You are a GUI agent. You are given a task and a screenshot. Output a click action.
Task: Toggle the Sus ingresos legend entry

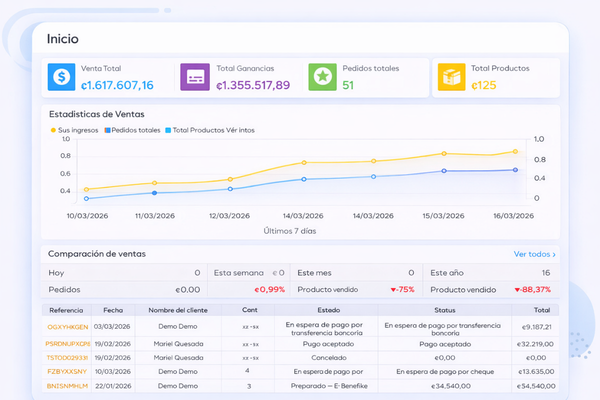tap(75, 130)
